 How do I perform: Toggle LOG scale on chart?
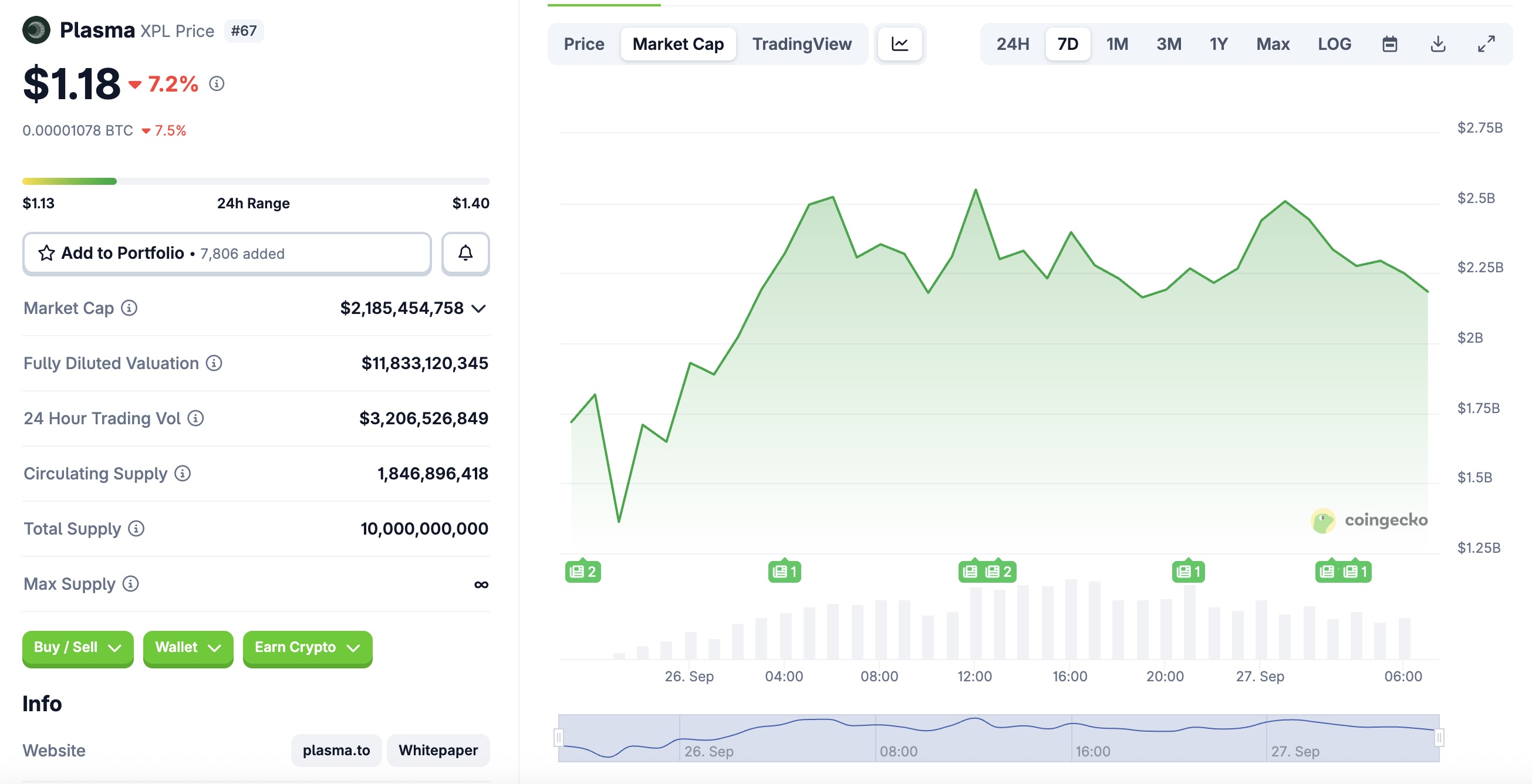tap(1334, 44)
